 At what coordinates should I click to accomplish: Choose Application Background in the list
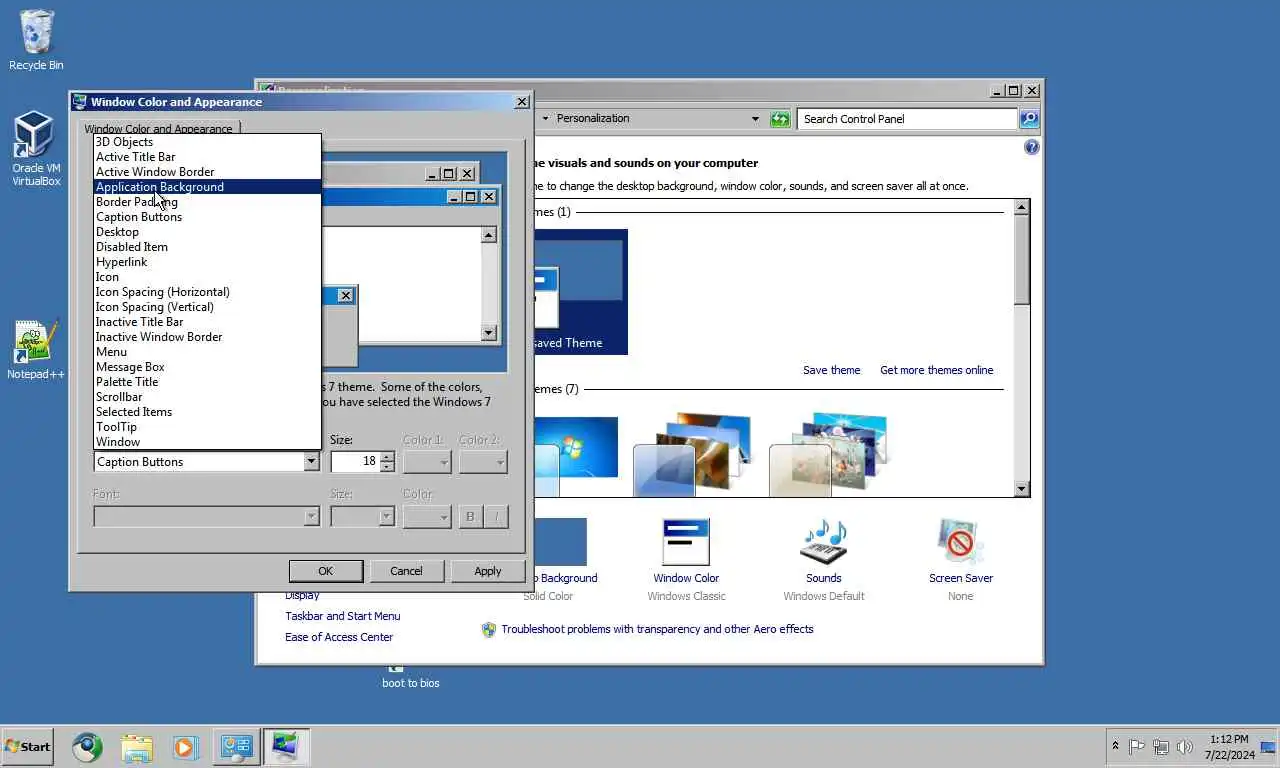(x=207, y=187)
